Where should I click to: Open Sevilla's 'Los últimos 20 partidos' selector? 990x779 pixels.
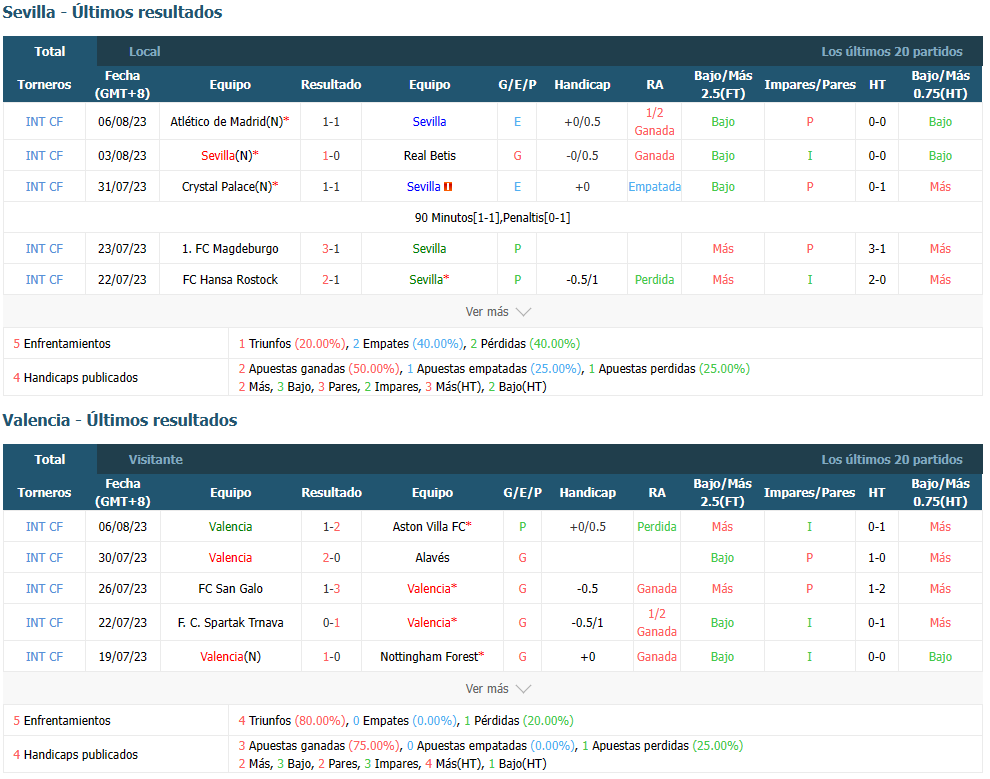[x=892, y=51]
